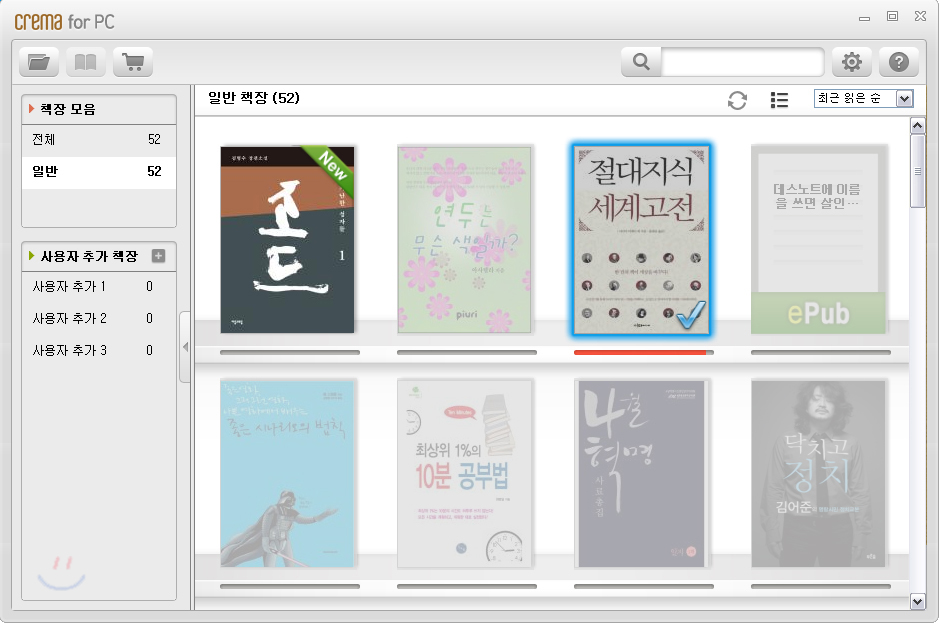The height and width of the screenshot is (625, 940).
Task: Switch to list view icon
Action: [x=779, y=100]
